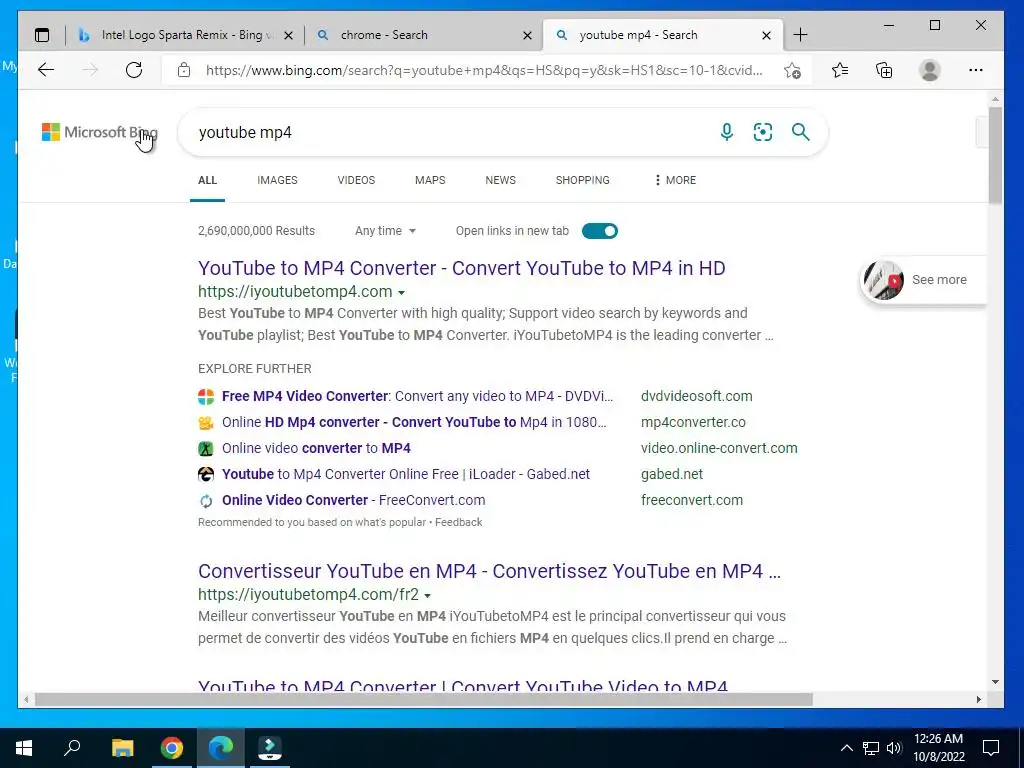
Task: Open the volume control tray icon
Action: (894, 748)
